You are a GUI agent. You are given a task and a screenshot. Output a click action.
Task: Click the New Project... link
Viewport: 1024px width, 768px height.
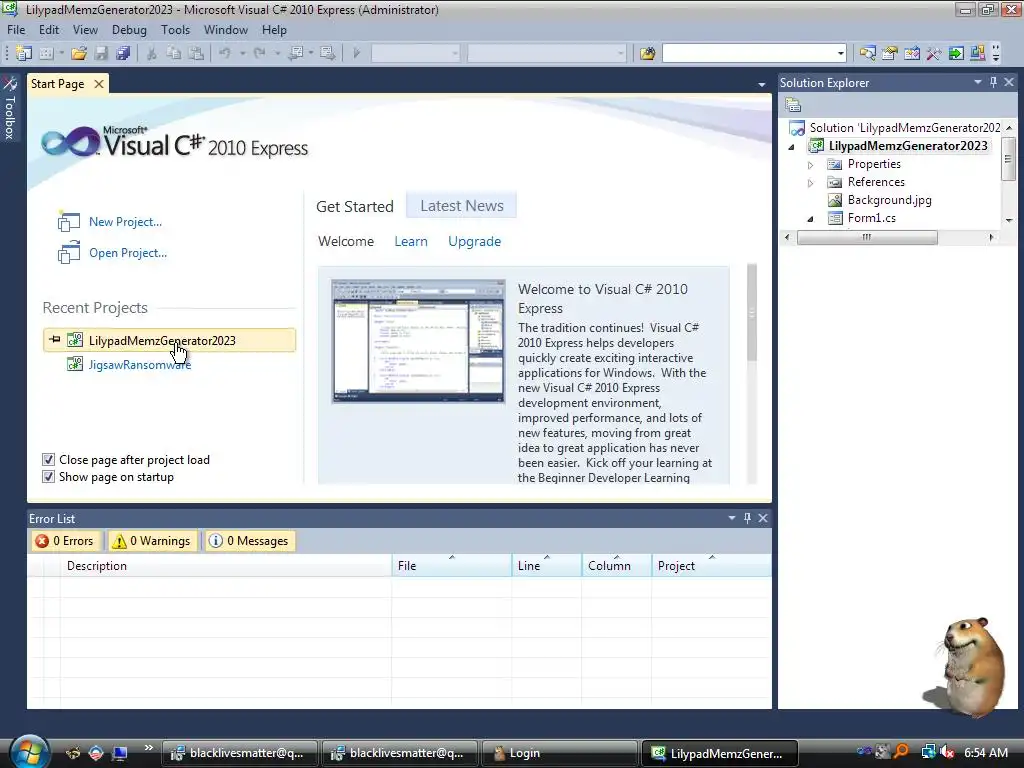[125, 222]
